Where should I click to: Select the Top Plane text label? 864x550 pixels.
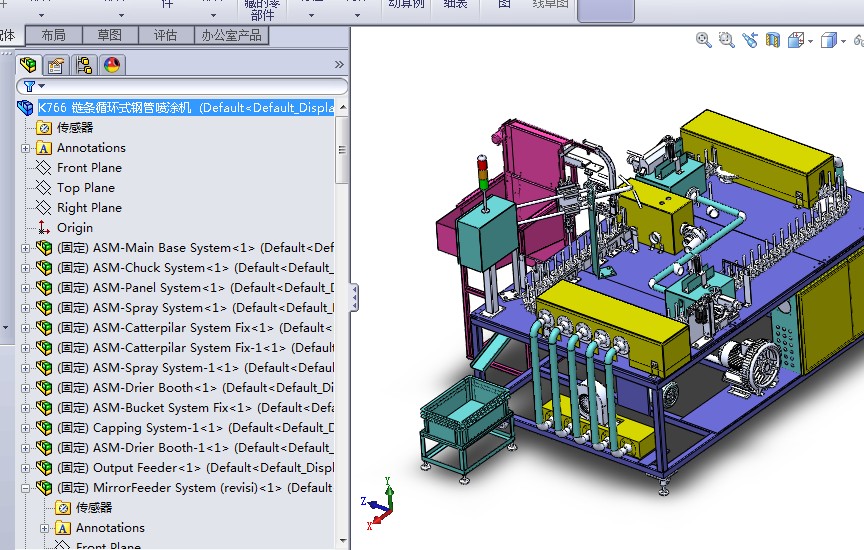[x=86, y=188]
